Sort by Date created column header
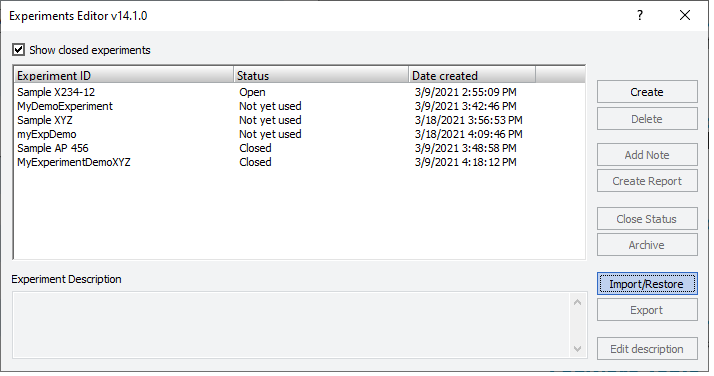714x376 pixels. [472, 76]
